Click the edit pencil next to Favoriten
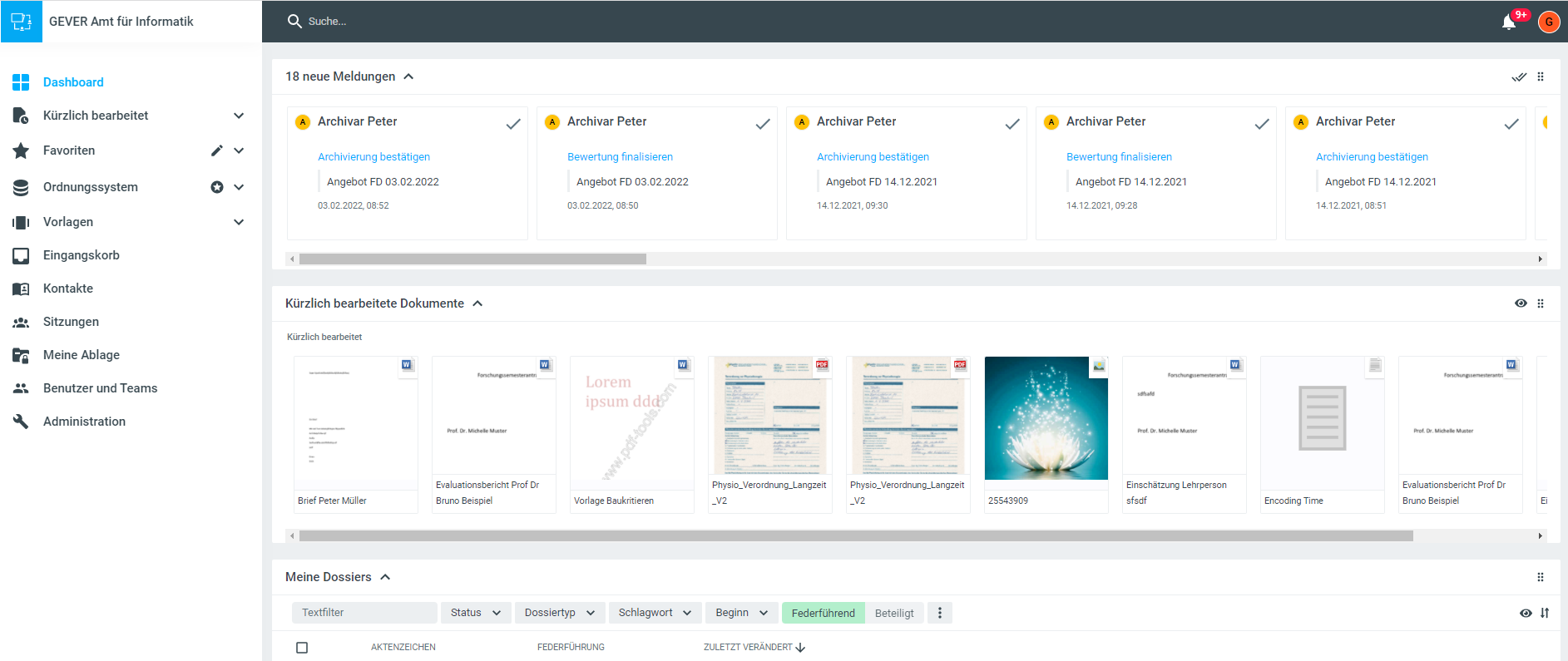Screen dimensions: 1568x661 (x=216, y=150)
